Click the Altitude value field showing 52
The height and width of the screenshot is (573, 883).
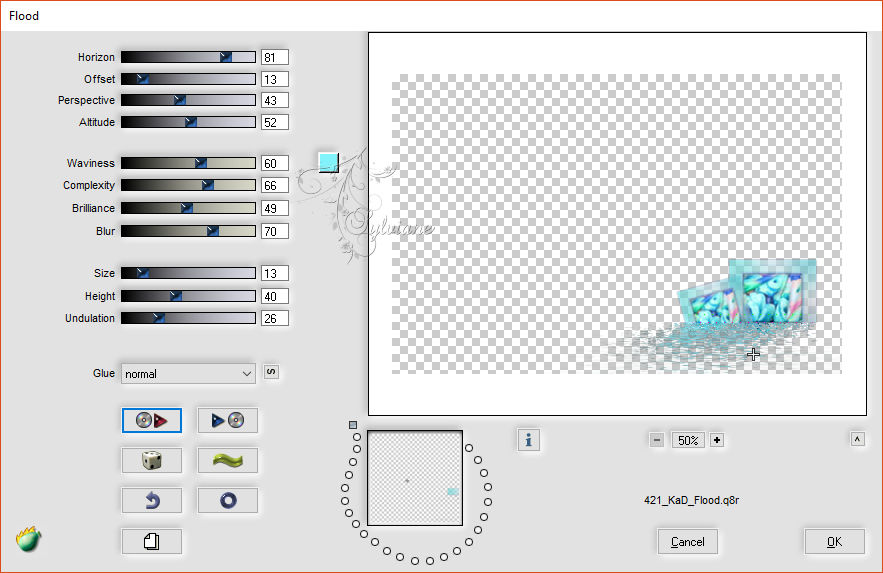coord(275,122)
